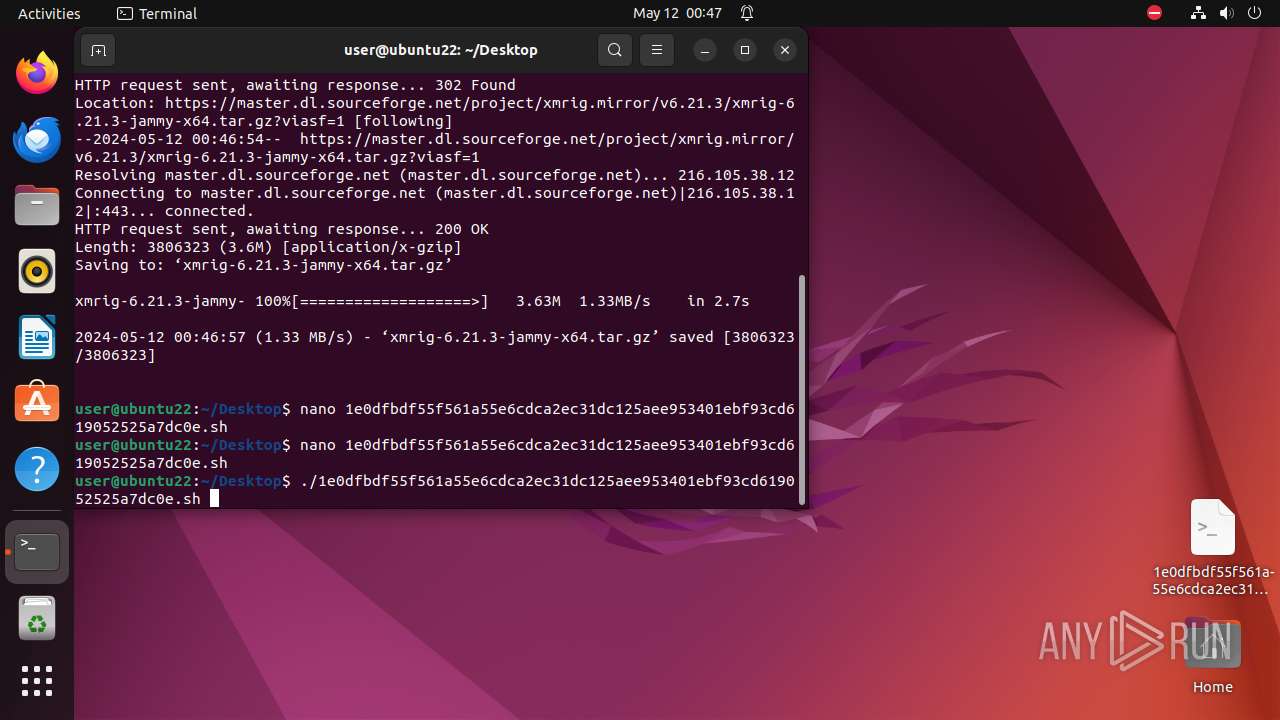Click the '302 Found' response line

click(x=295, y=85)
